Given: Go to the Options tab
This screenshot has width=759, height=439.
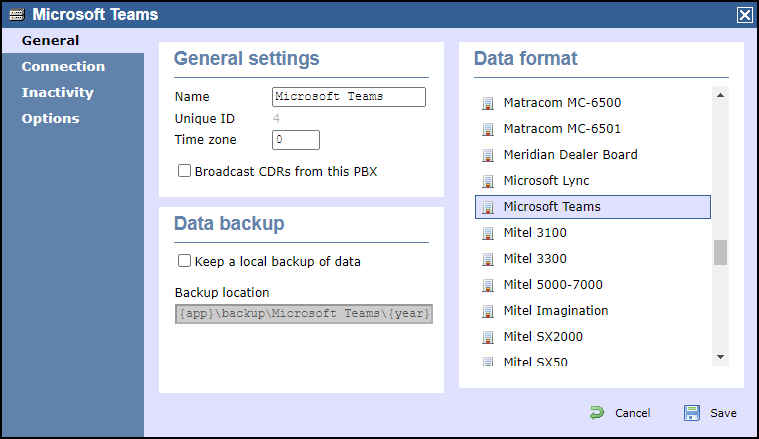Looking at the screenshot, I should point(50,119).
